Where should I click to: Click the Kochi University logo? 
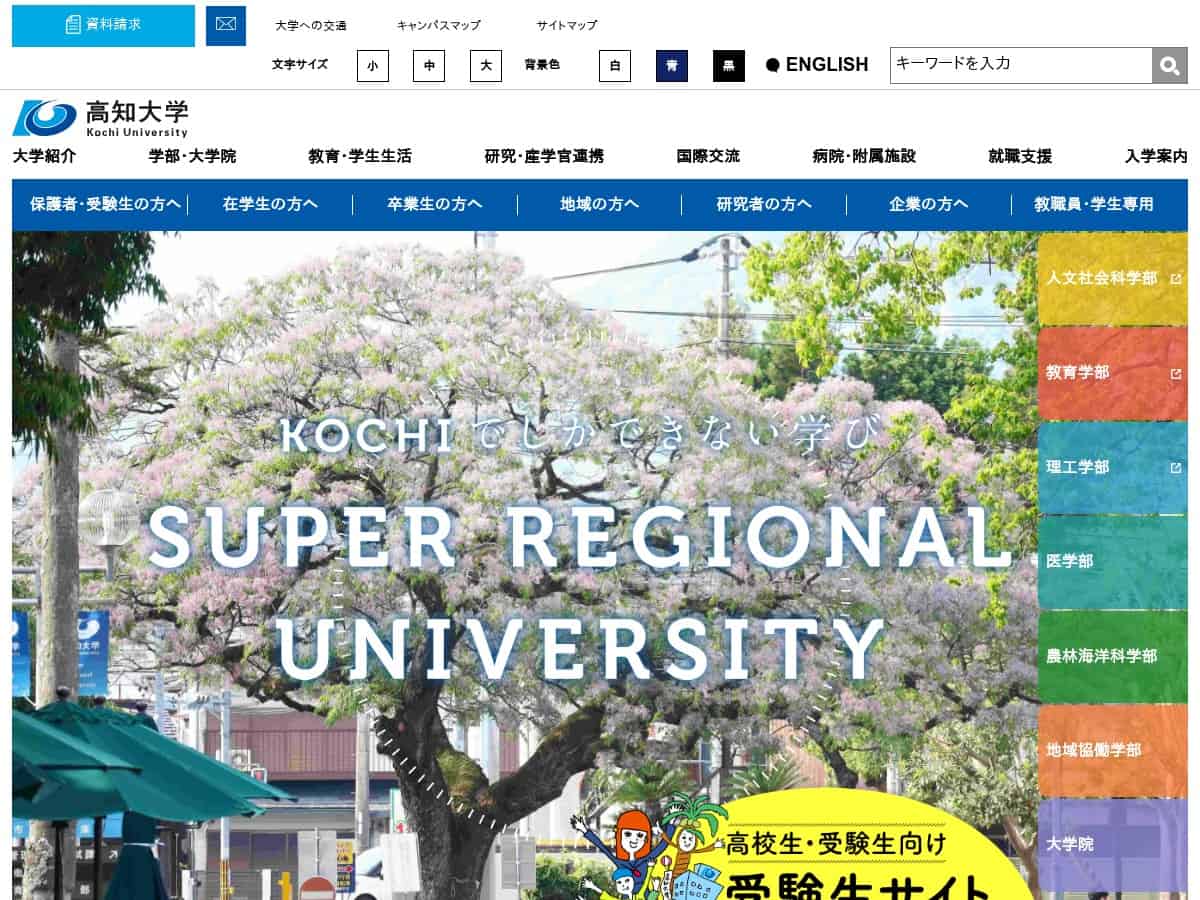pos(100,118)
